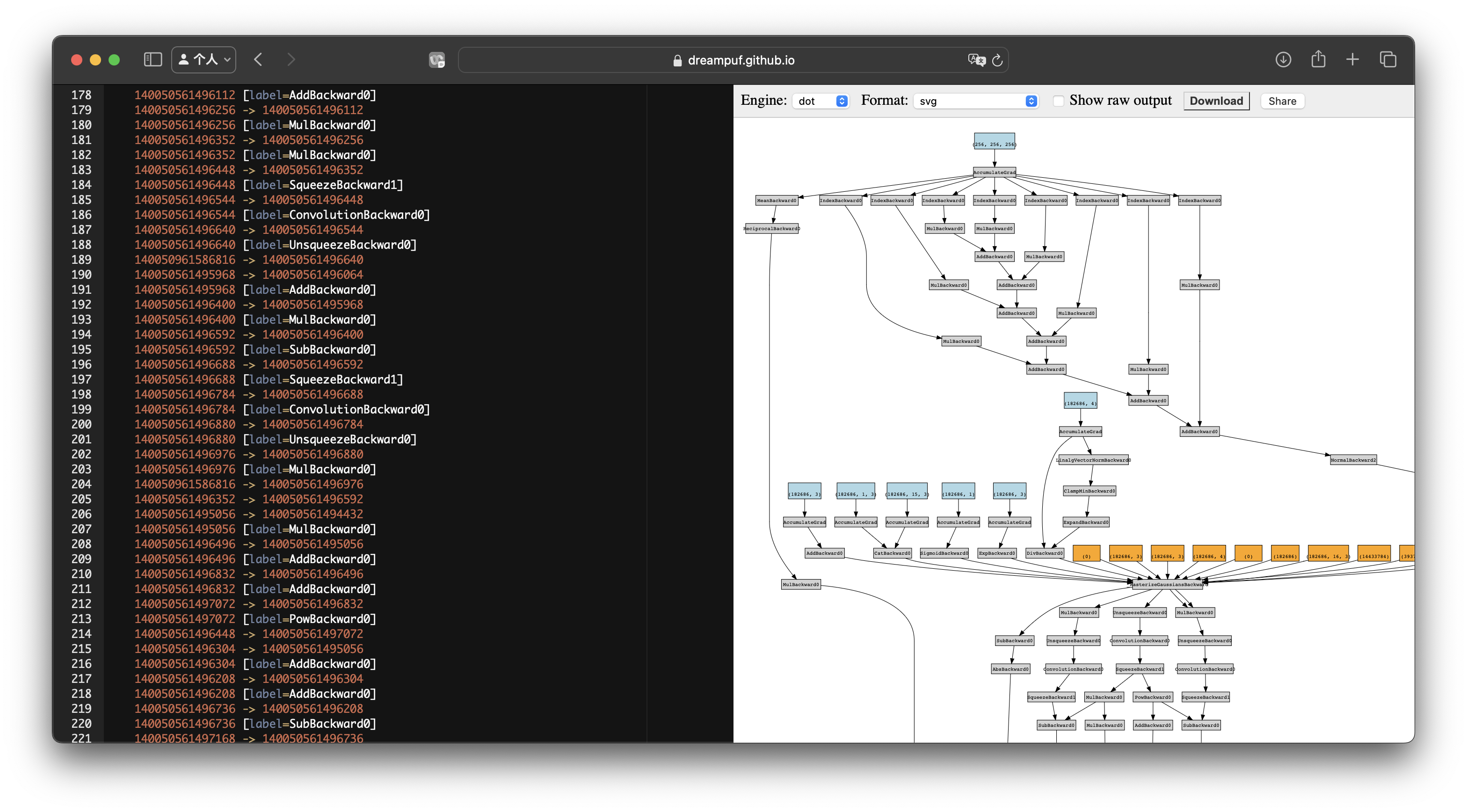Image resolution: width=1467 pixels, height=812 pixels.
Task: Click the Download button for SVG
Action: [1216, 99]
